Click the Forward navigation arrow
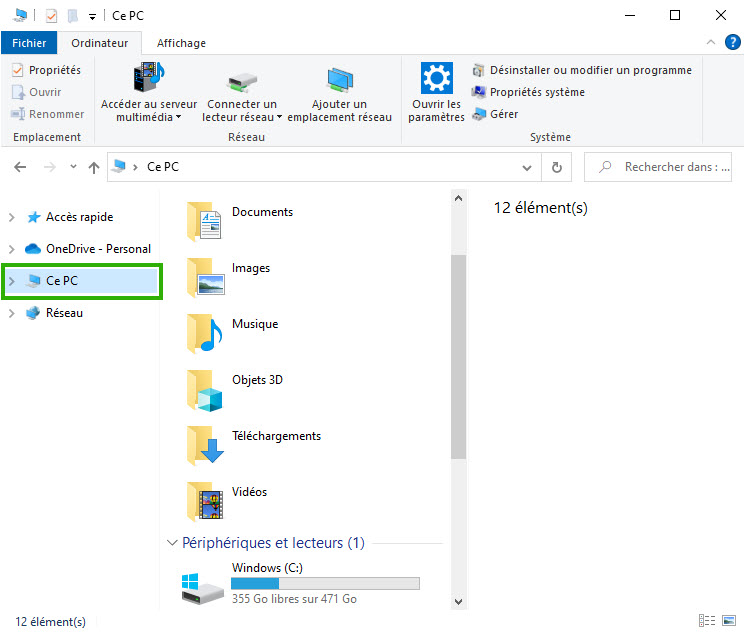 tap(49, 167)
